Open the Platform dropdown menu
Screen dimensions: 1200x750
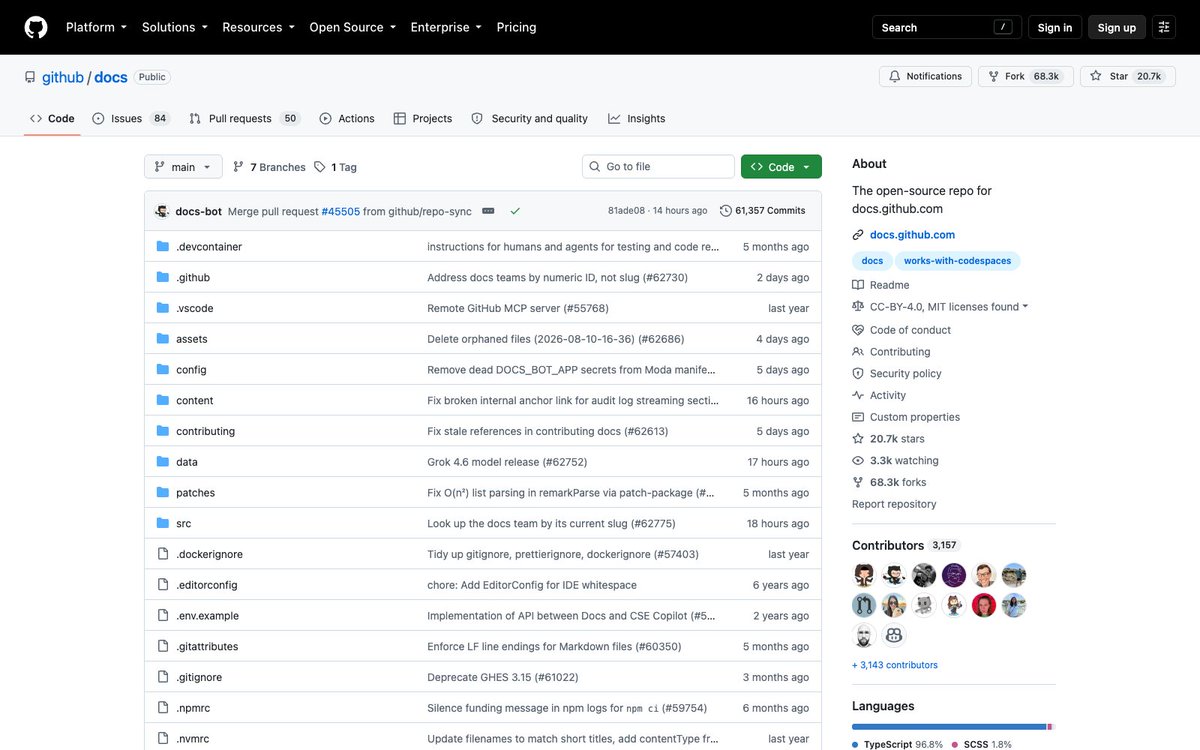[96, 27]
